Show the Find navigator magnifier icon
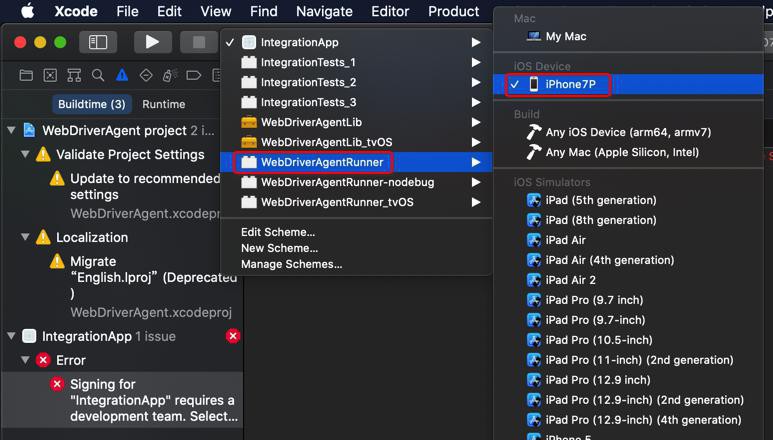Image resolution: width=773 pixels, height=440 pixels. [x=98, y=75]
